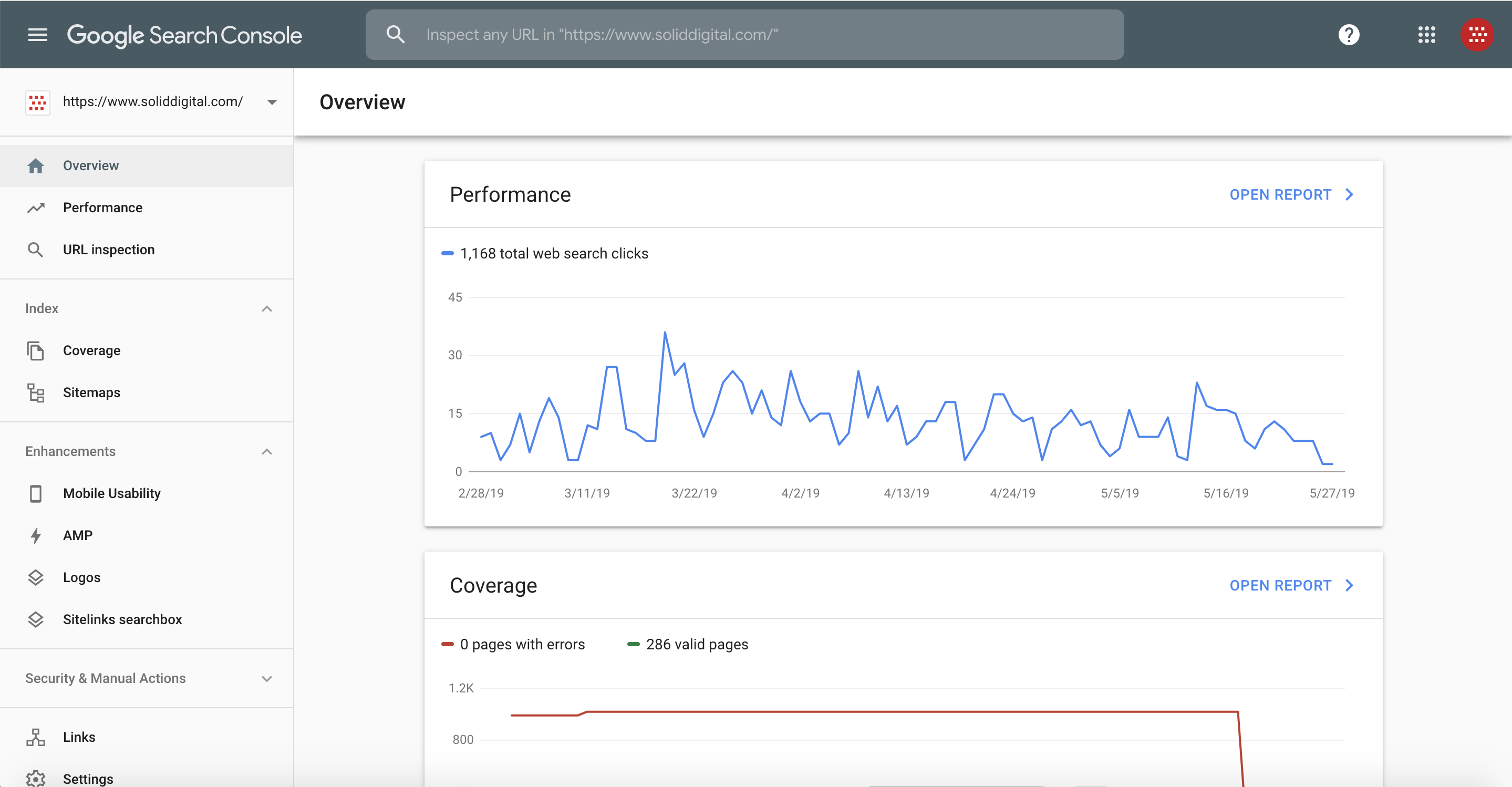Open the AMP menu item

pyautogui.click(x=147, y=536)
